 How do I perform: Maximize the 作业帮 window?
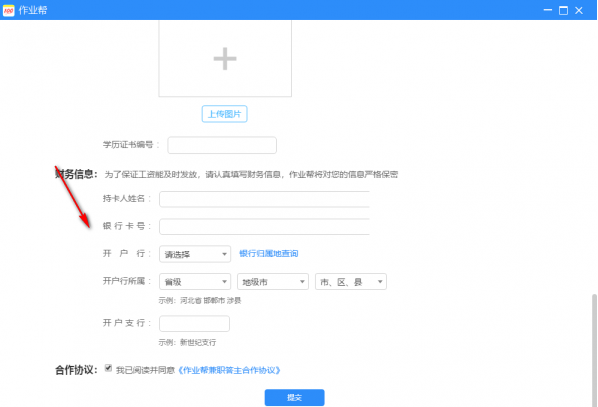click(563, 10)
